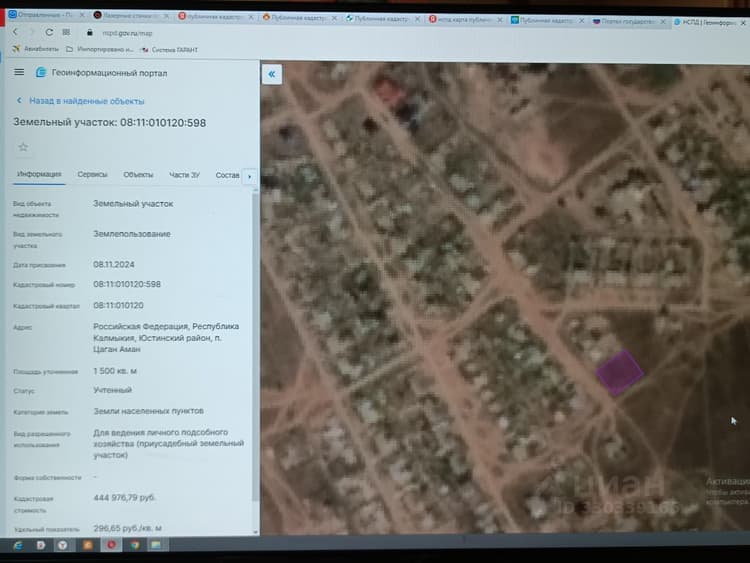Click the browser back arrow
750x563 pixels.
15,32
